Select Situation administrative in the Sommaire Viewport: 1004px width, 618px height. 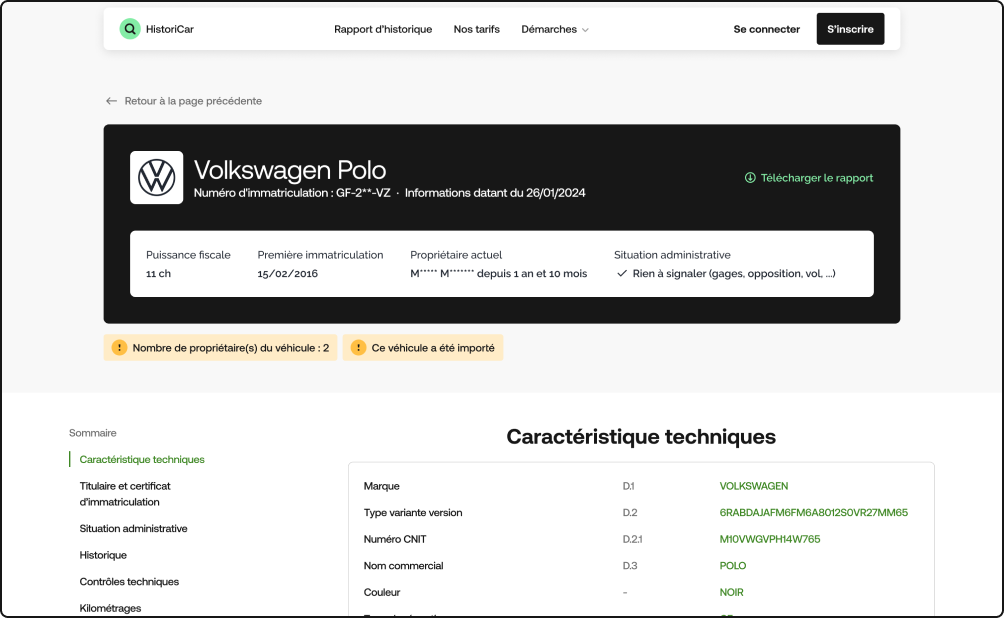pyautogui.click(x=133, y=528)
